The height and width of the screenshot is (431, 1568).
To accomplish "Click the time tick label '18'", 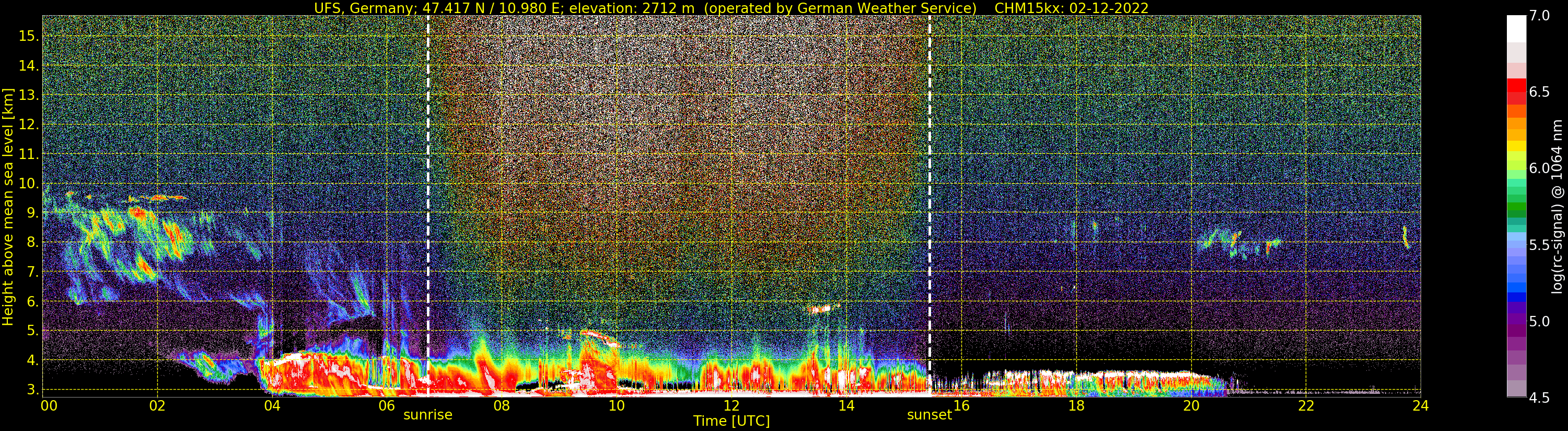I will tap(1076, 405).
